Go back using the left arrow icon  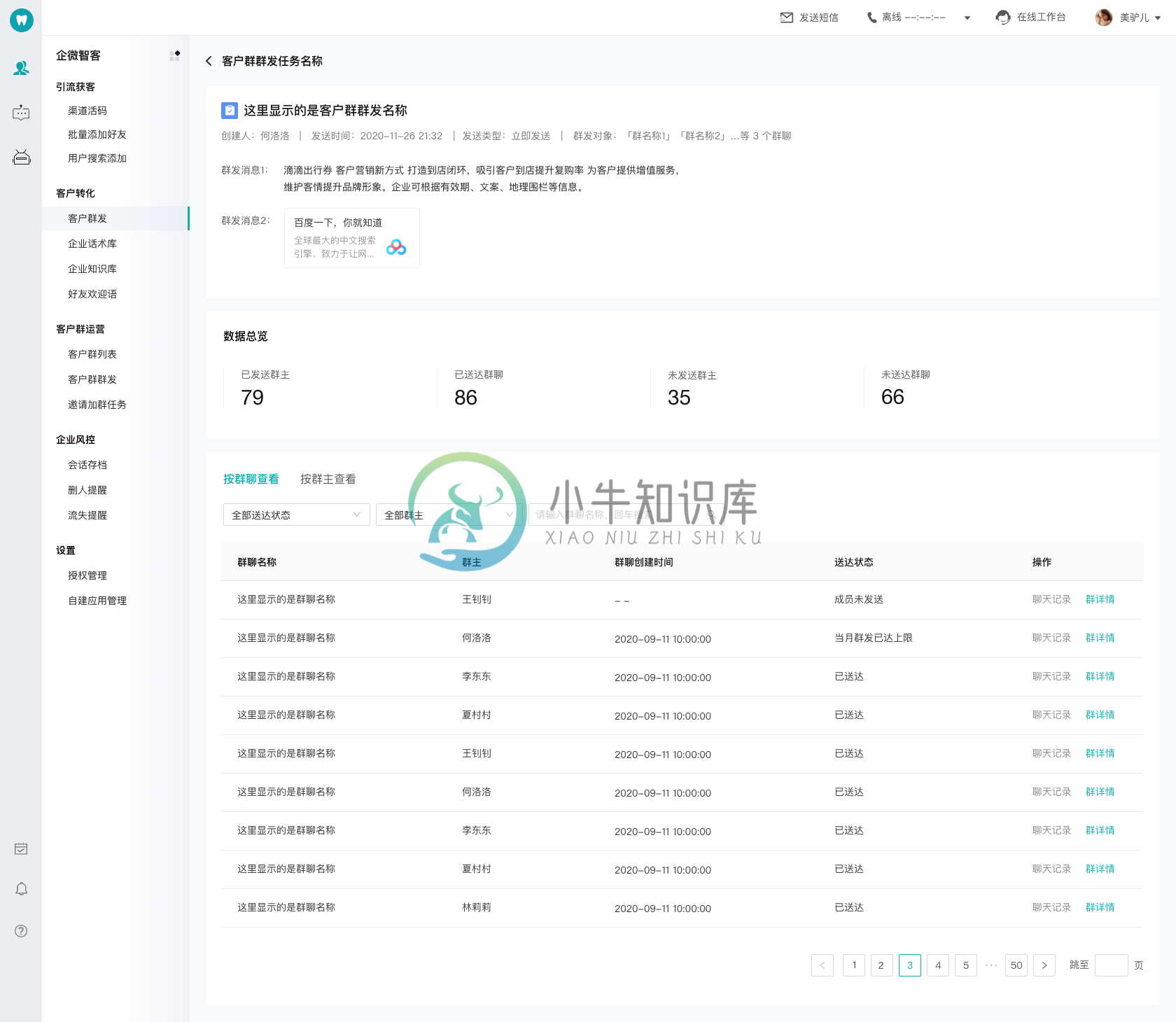[x=209, y=61]
